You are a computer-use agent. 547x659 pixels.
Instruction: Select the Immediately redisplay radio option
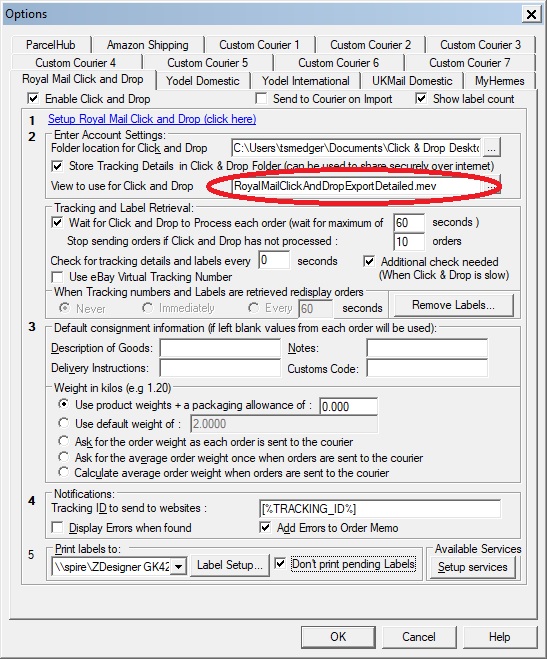coord(147,308)
